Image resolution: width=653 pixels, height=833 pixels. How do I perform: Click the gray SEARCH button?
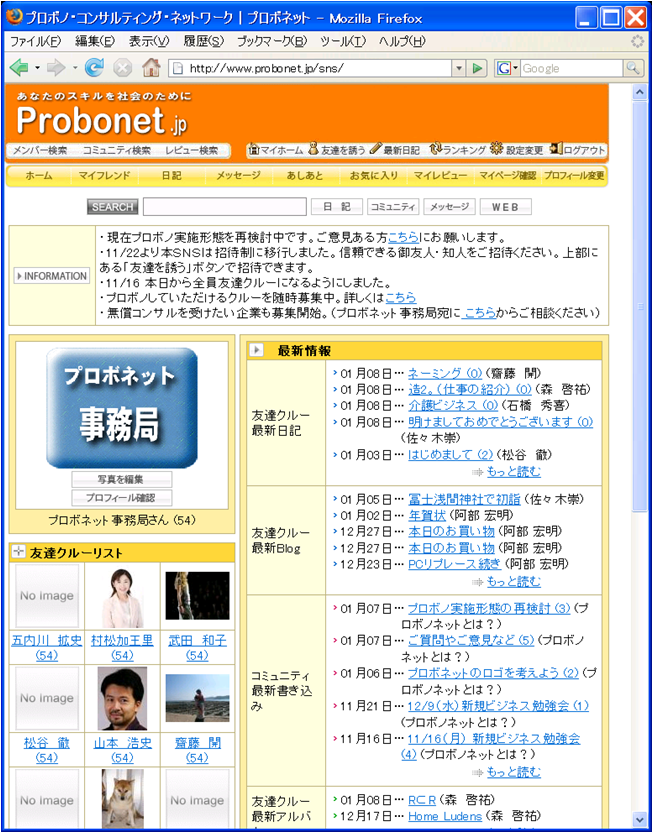(x=113, y=207)
